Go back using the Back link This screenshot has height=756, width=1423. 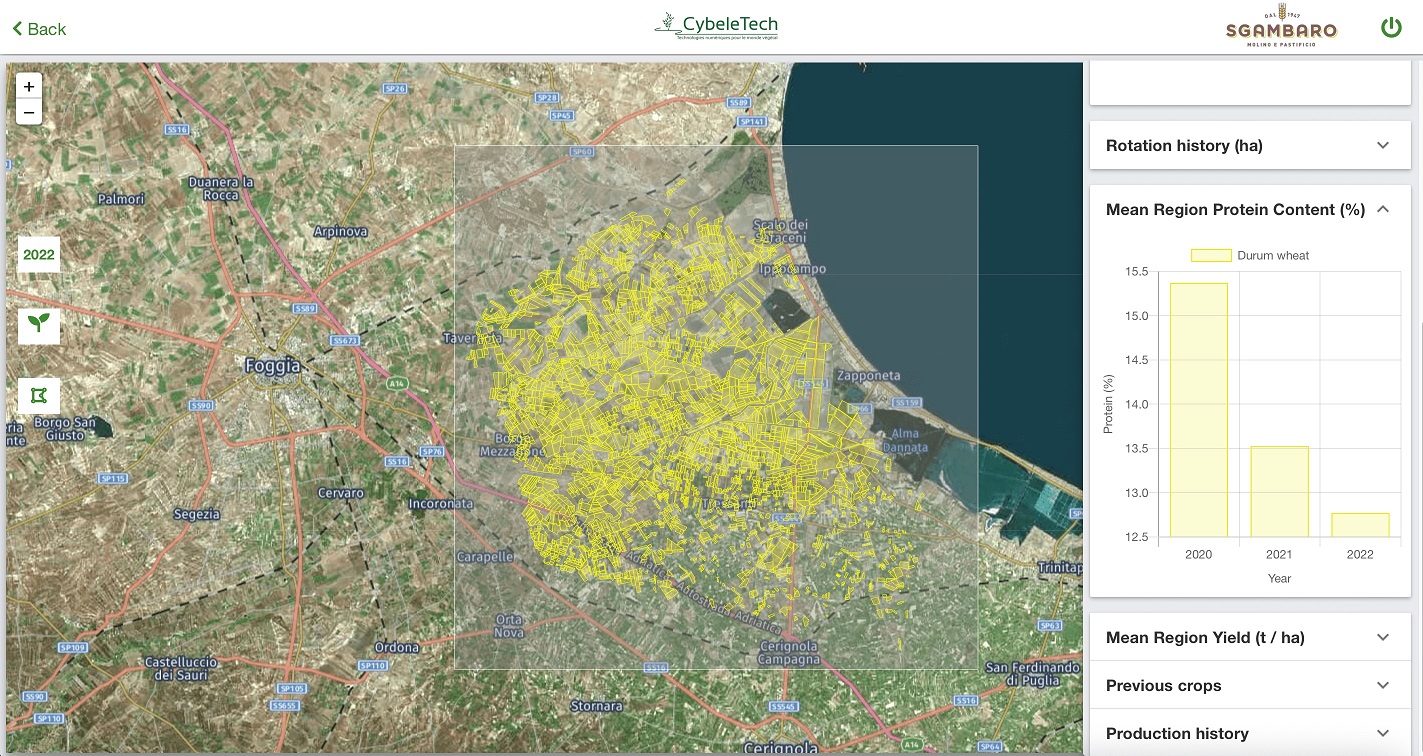coord(46,29)
